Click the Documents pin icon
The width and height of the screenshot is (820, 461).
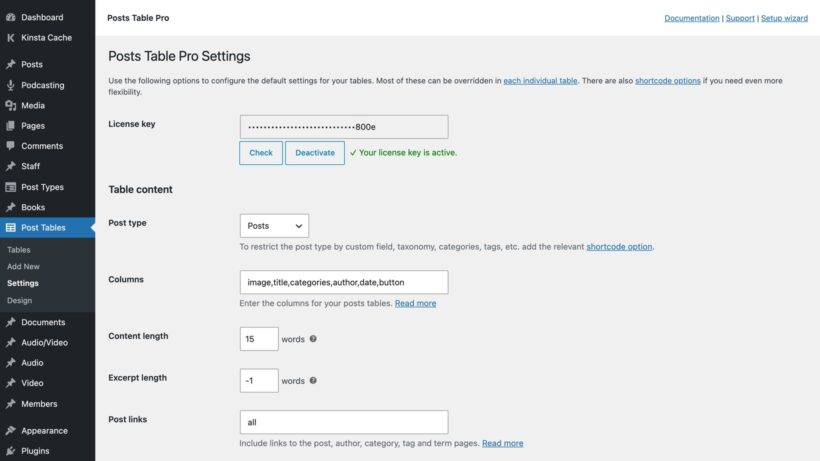[x=10, y=322]
